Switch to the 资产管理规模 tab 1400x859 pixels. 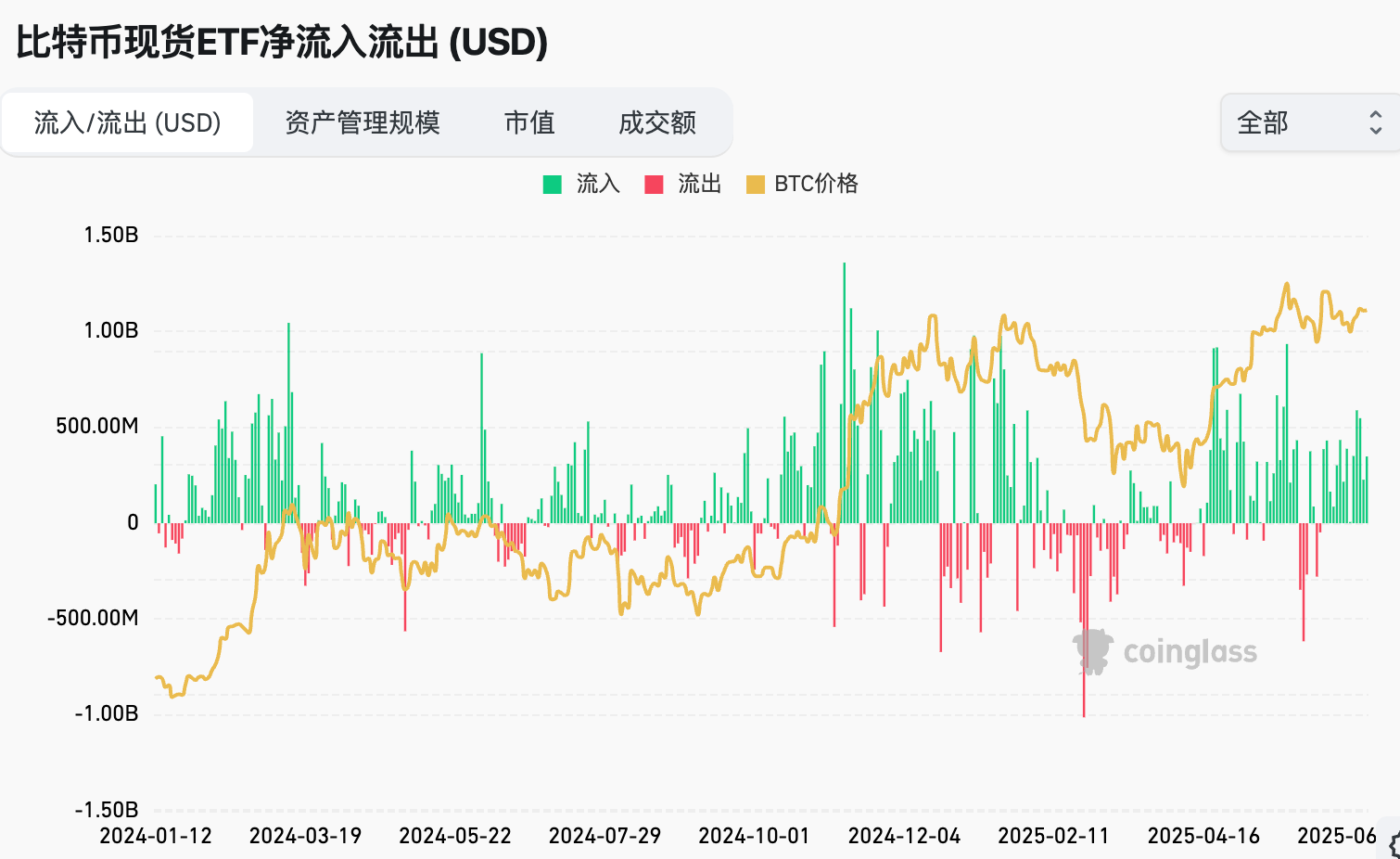(x=363, y=122)
